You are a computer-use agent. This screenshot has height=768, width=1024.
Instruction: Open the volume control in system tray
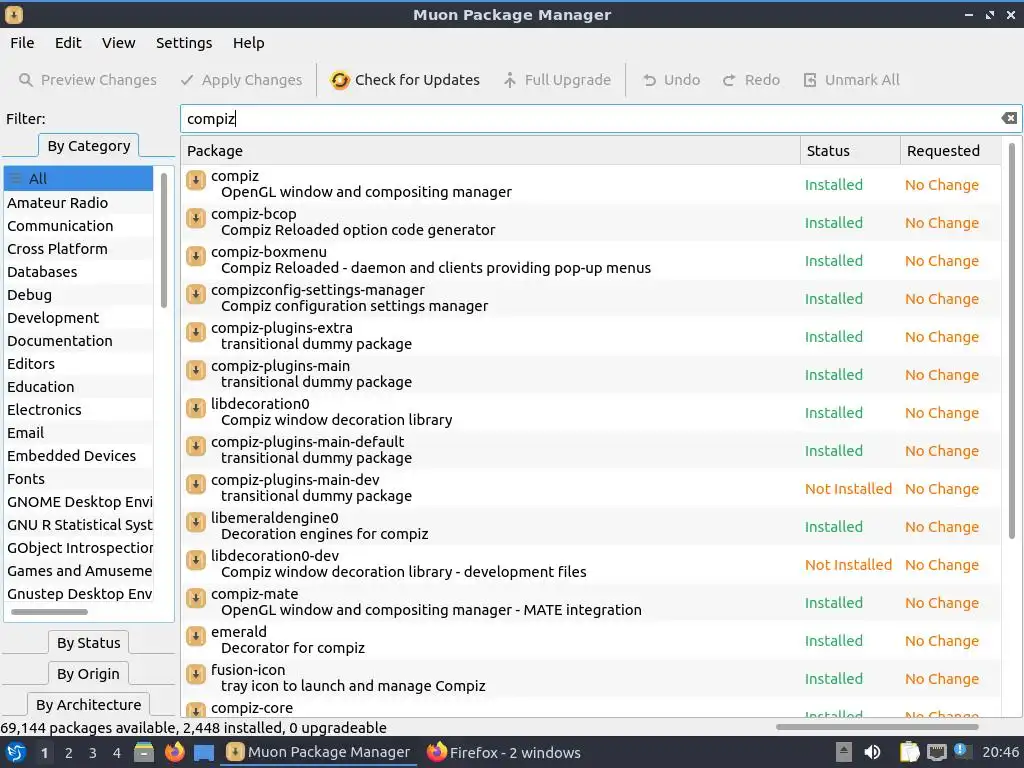(x=872, y=752)
